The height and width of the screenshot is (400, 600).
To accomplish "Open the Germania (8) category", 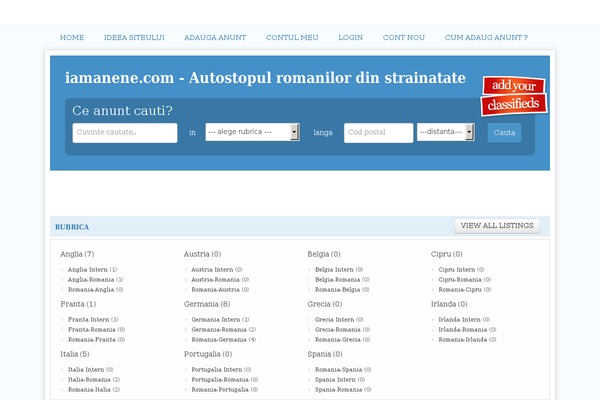I will (x=207, y=304).
